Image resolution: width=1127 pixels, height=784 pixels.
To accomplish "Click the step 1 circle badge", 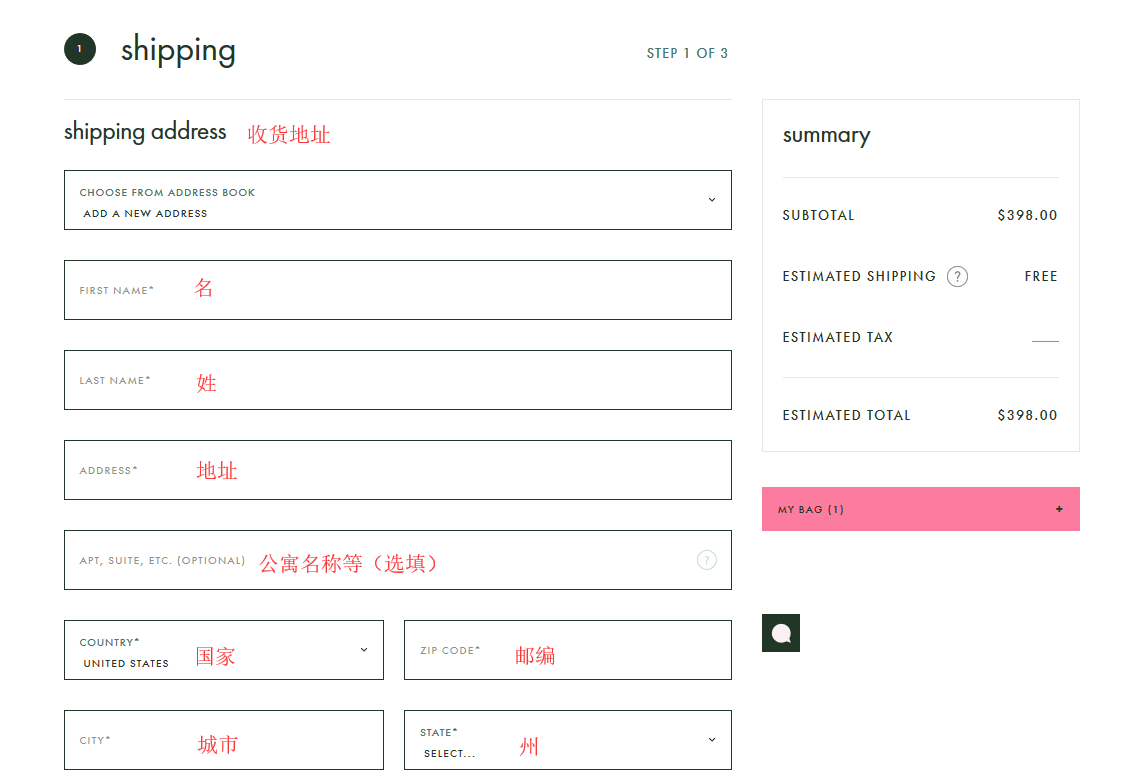I will point(80,49).
